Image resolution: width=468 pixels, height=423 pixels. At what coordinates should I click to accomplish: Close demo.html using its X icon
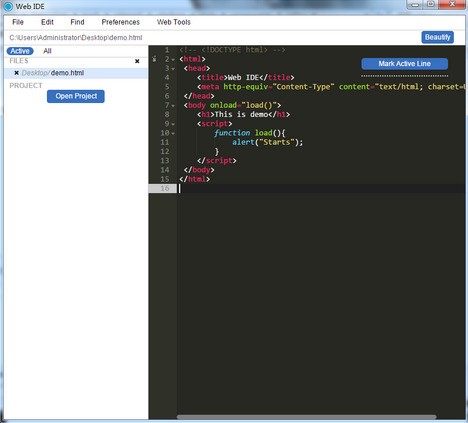tap(16, 73)
